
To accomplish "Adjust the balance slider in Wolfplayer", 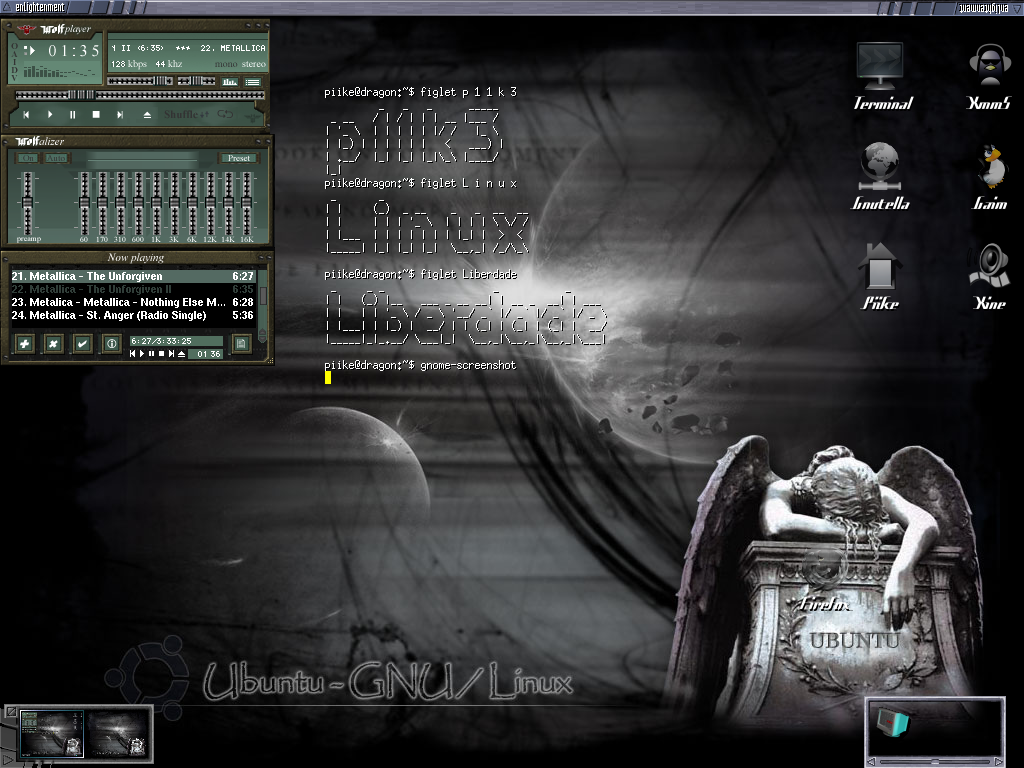I will coord(196,81).
